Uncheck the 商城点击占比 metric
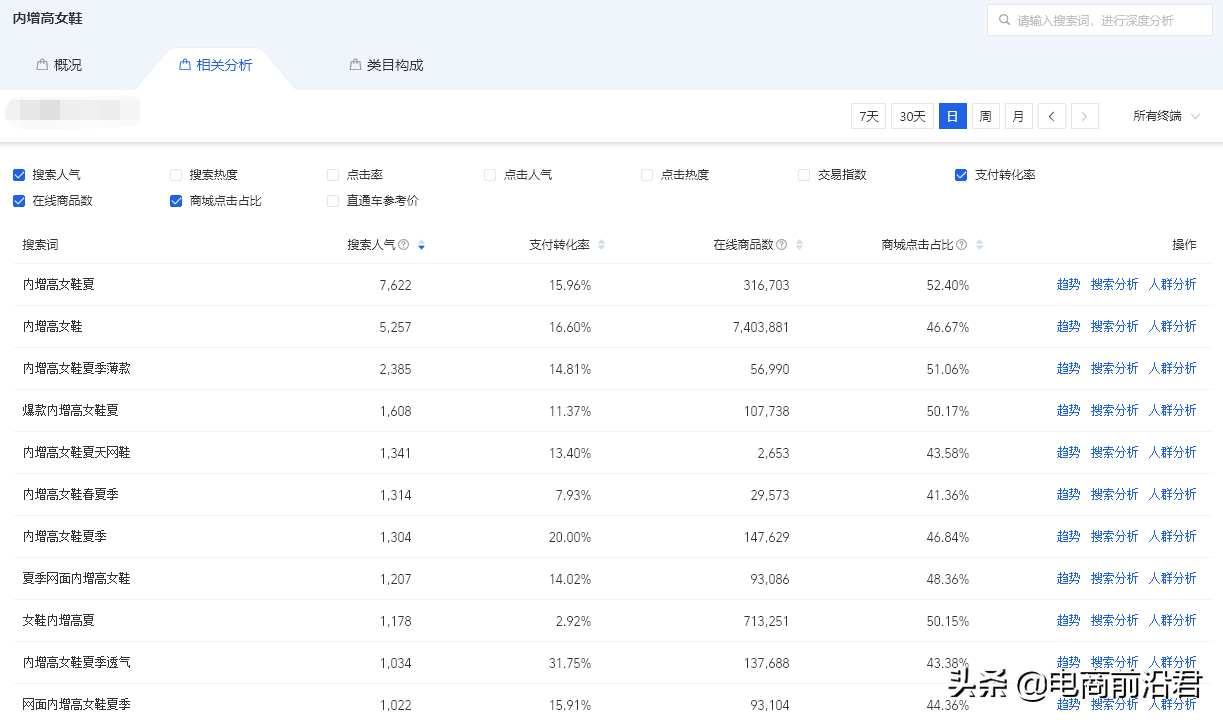This screenshot has width=1223, height=720. [175, 201]
